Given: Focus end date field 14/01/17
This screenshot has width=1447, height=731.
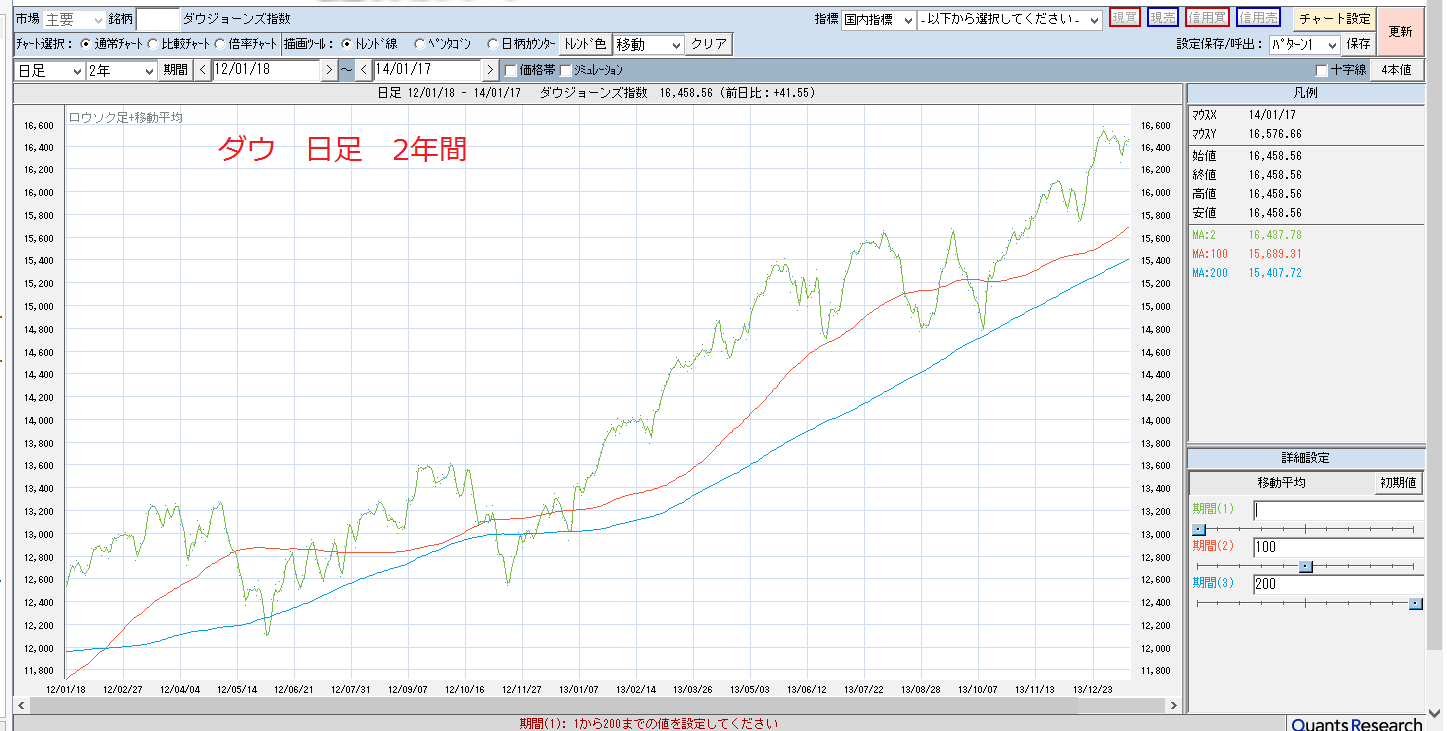Looking at the screenshot, I should (427, 70).
